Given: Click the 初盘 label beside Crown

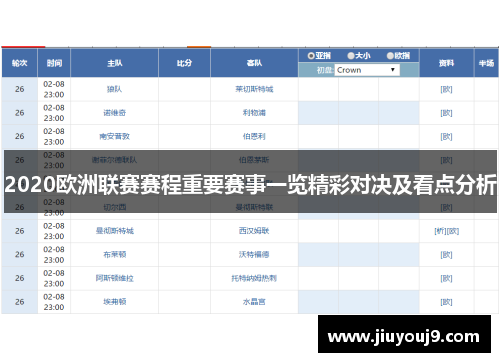Looking at the screenshot, I should (324, 70).
